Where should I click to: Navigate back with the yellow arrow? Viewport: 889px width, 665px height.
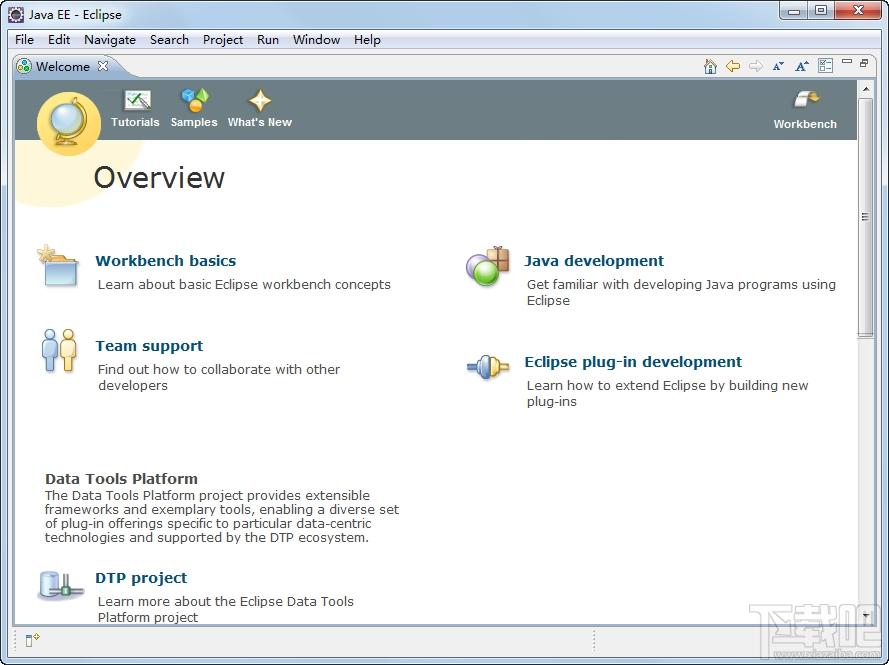click(733, 66)
